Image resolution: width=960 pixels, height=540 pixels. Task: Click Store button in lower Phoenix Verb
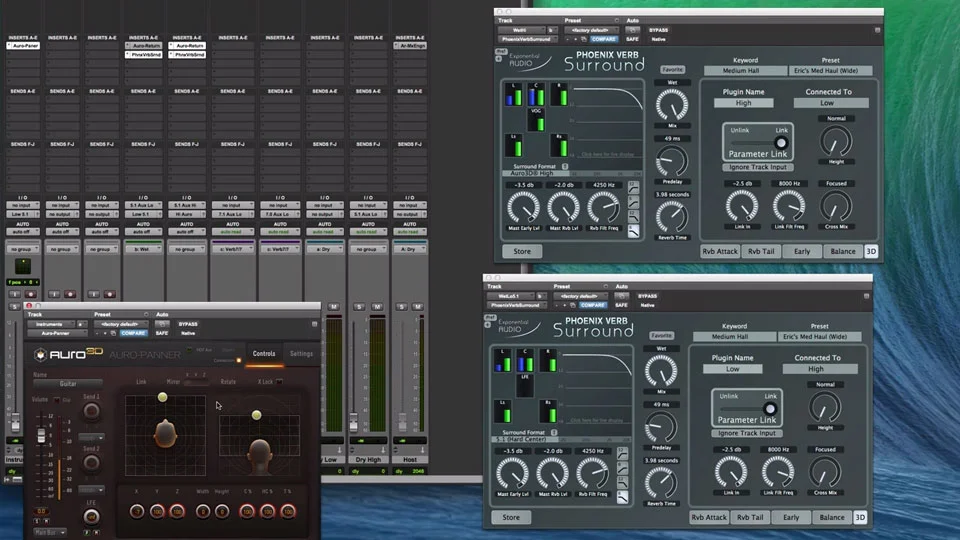(511, 517)
